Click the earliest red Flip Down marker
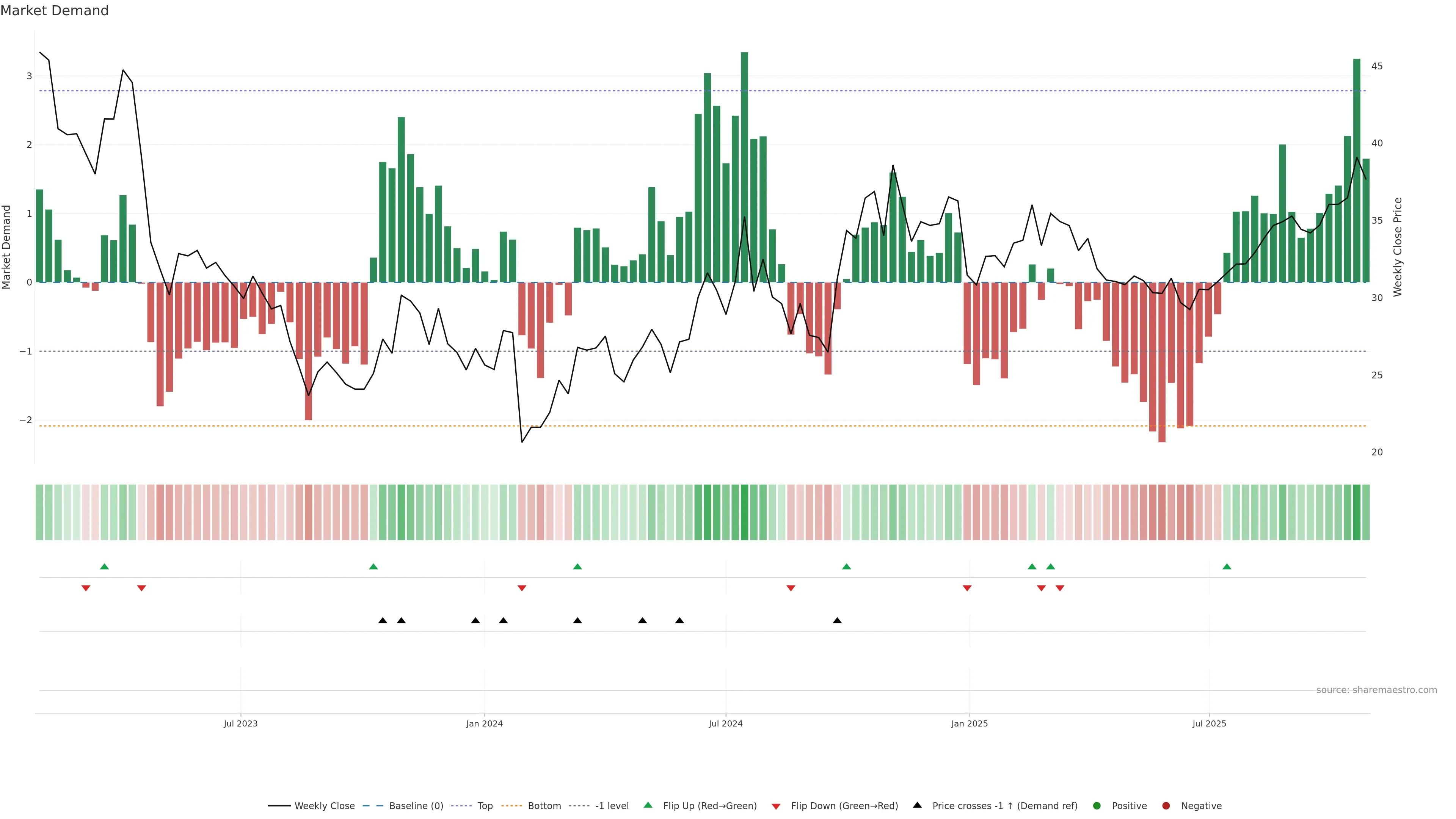The height and width of the screenshot is (819, 1456). (86, 588)
